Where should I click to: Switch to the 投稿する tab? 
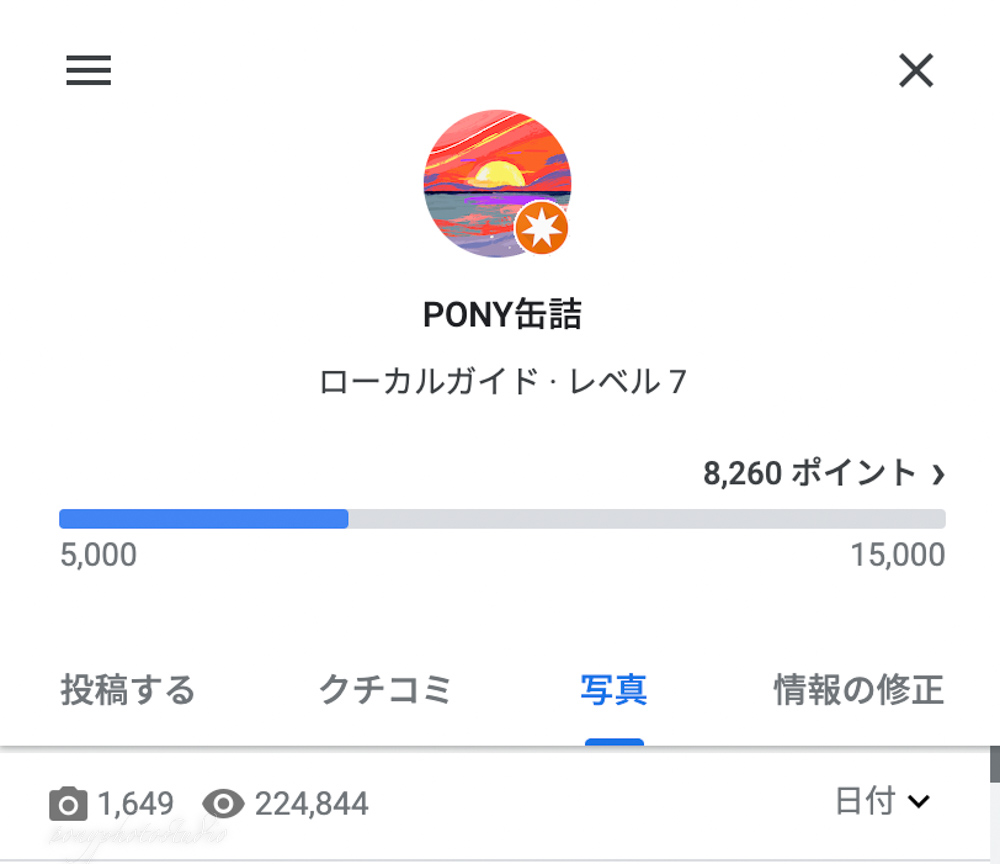128,690
